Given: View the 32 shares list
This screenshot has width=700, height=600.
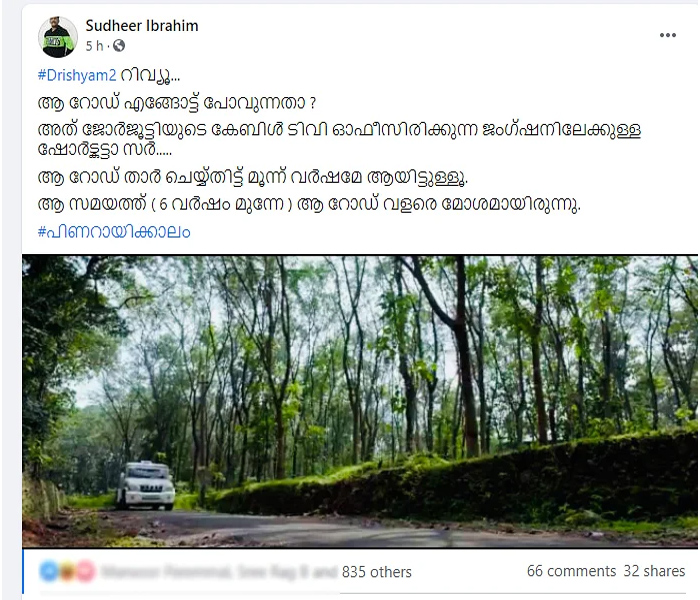Looking at the screenshot, I should click(x=654, y=571).
